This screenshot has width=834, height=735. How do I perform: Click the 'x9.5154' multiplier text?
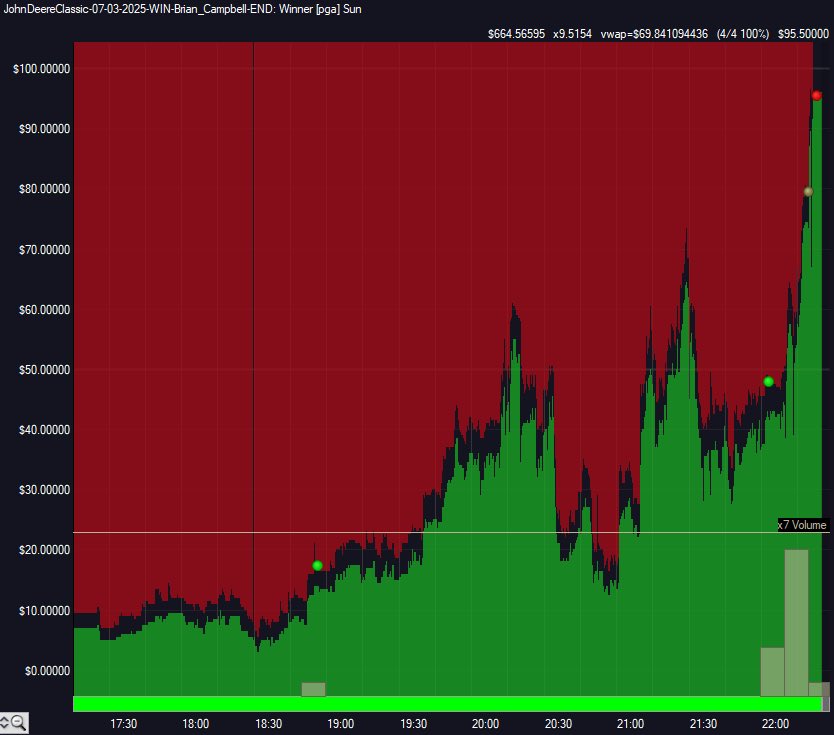[572, 34]
